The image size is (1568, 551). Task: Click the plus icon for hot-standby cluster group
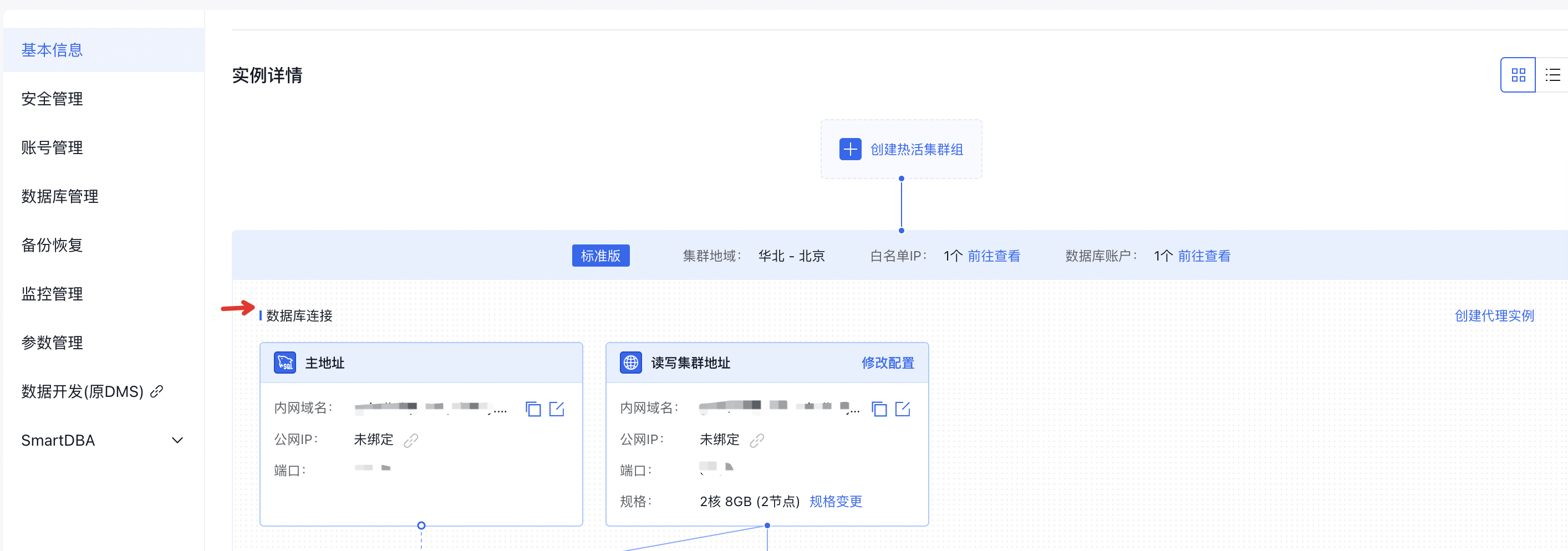tap(850, 149)
